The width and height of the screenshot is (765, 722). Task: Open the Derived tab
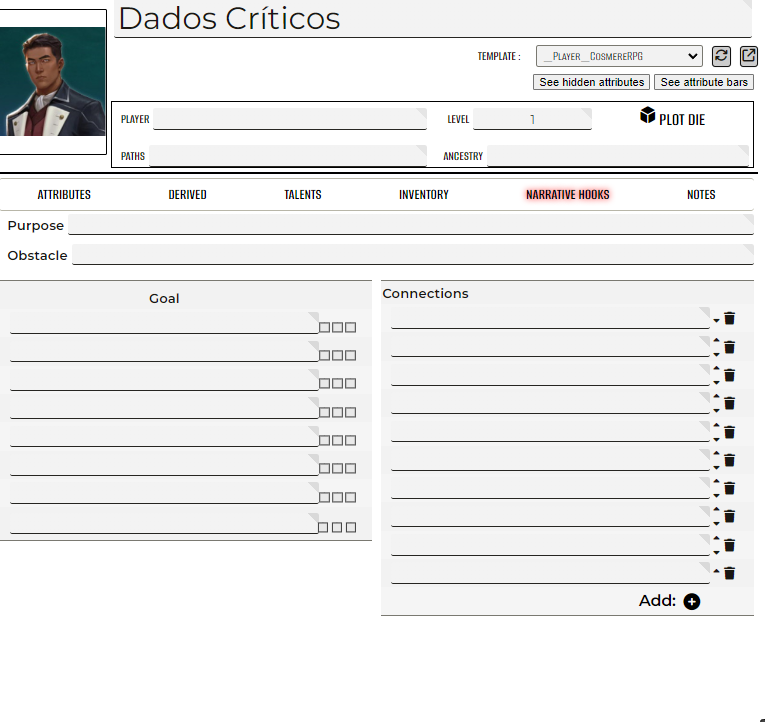(x=187, y=195)
